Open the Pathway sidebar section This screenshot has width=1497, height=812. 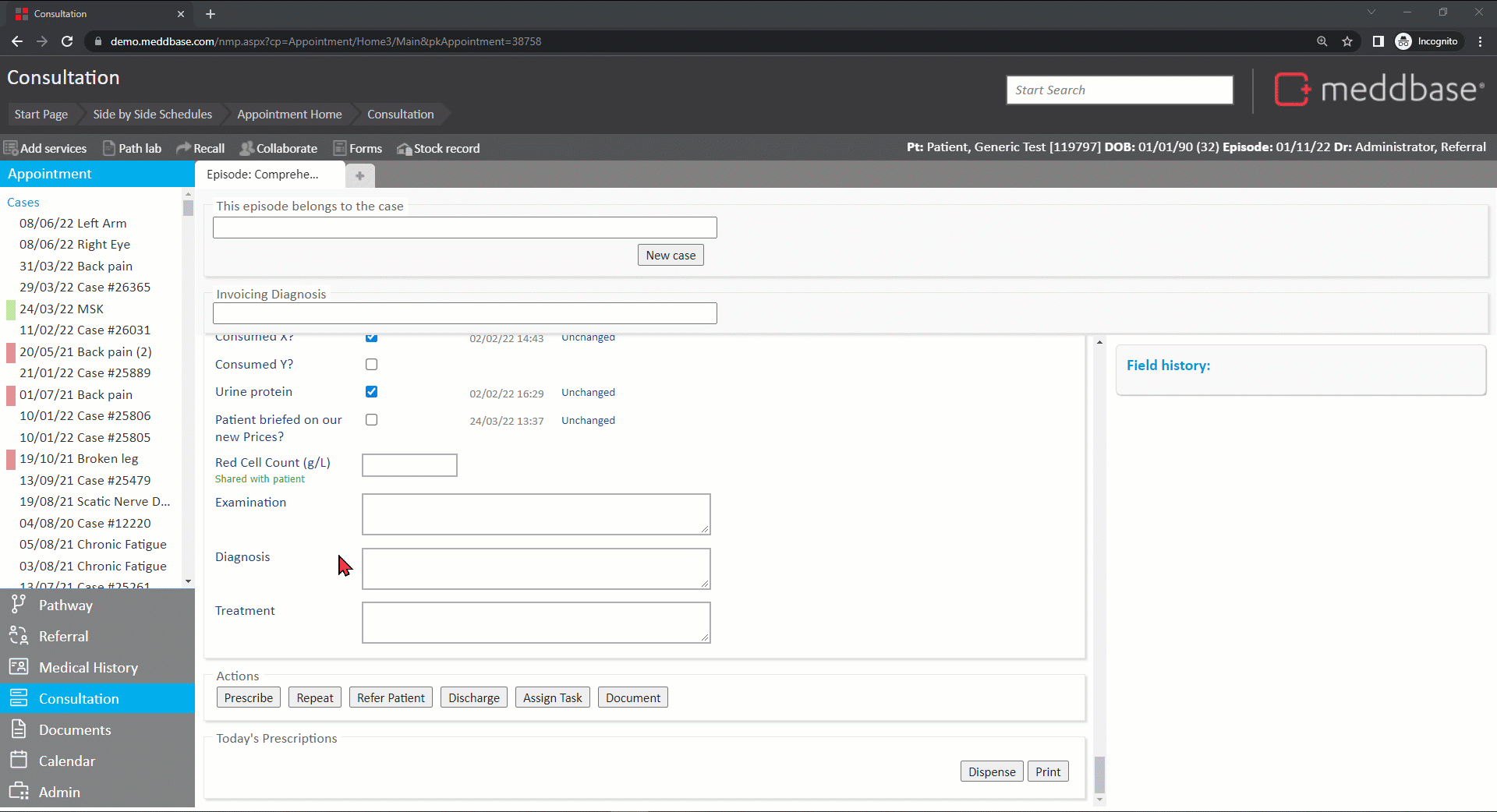(x=65, y=605)
